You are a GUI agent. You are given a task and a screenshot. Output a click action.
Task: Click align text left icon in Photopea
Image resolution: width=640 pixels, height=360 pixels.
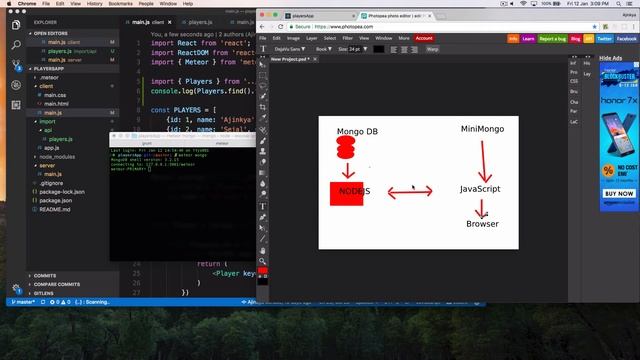393,49
